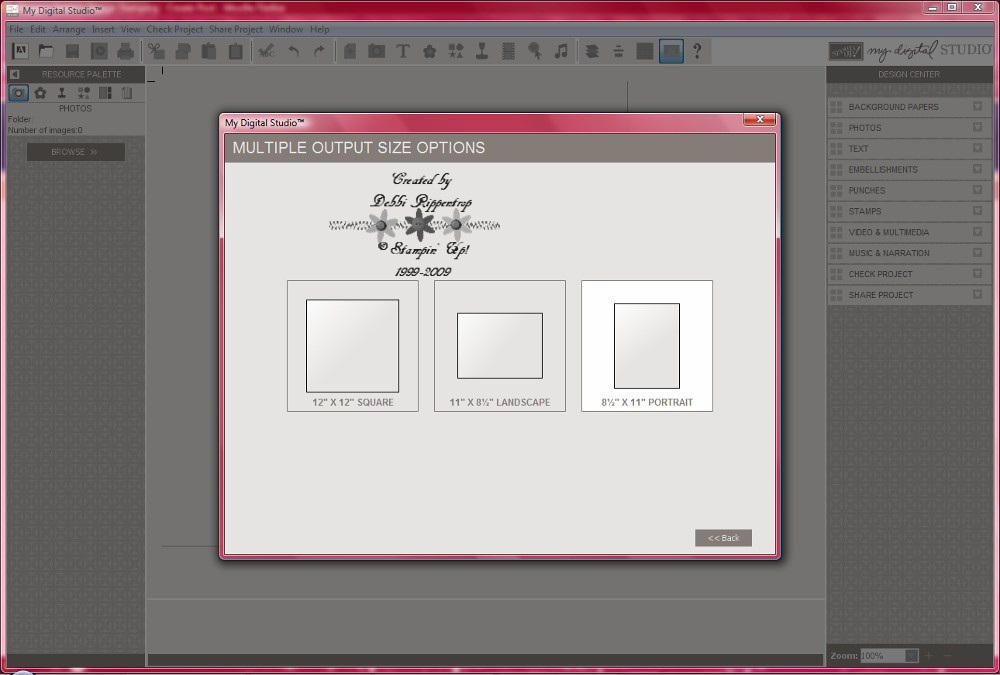Click the Open folder toolbar icon

[46, 50]
